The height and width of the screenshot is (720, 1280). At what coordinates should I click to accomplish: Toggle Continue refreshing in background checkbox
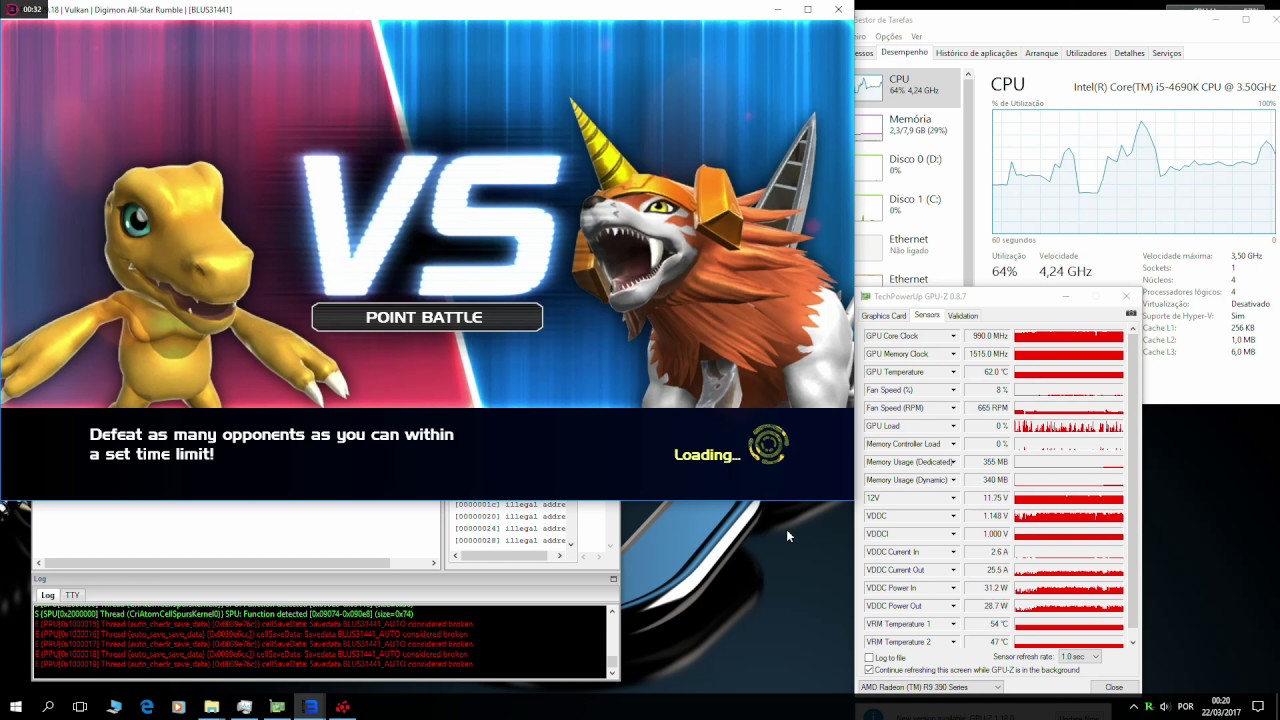click(x=869, y=670)
